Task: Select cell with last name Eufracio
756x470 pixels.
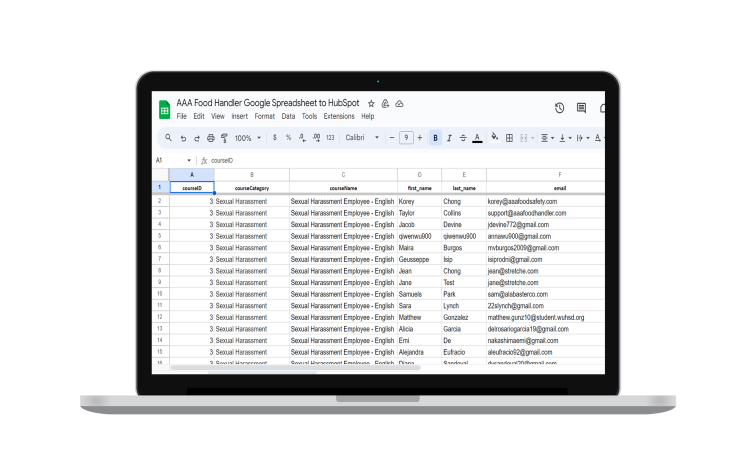Action: tap(464, 352)
